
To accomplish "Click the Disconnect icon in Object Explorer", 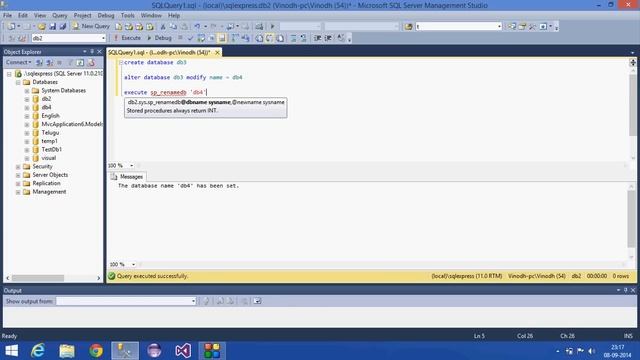I will [49, 62].
